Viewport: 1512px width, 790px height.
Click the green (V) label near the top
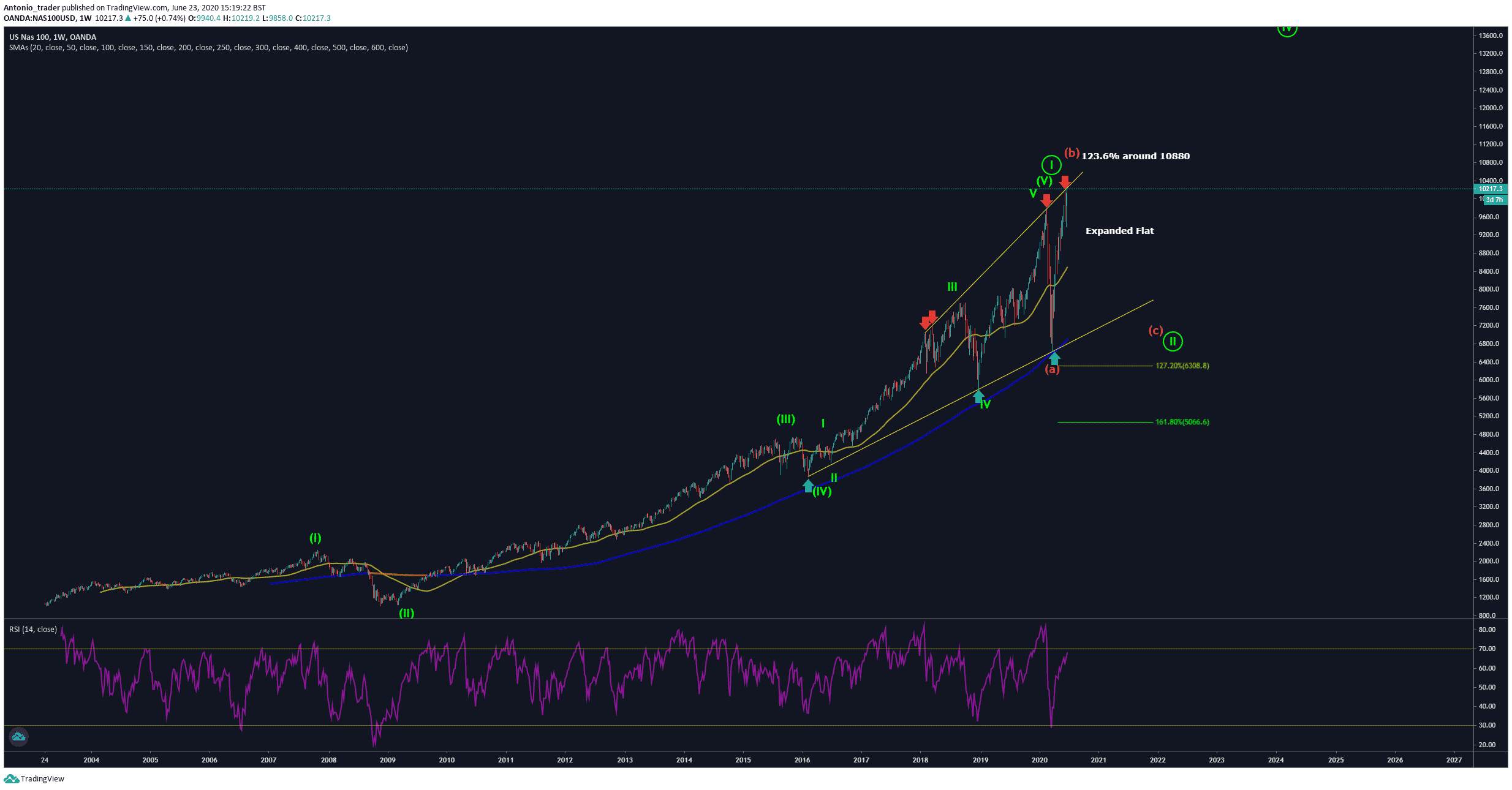pos(1045,181)
